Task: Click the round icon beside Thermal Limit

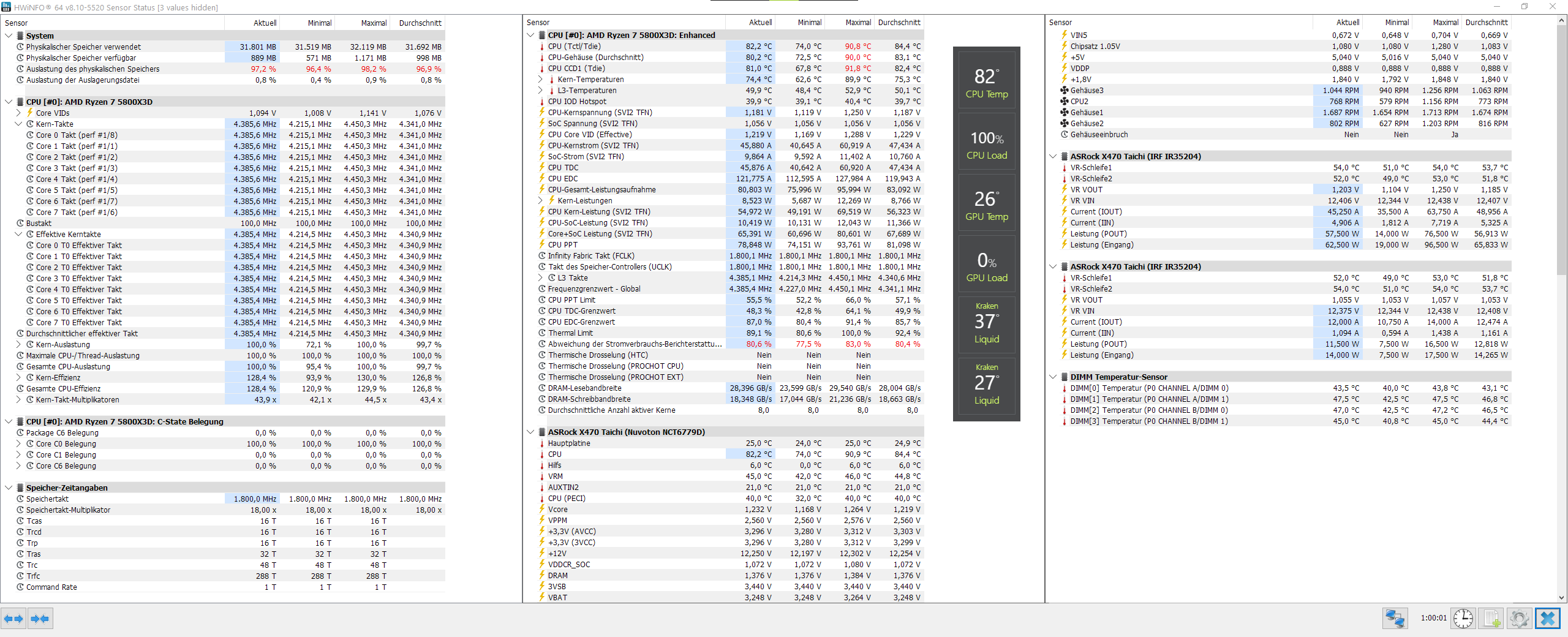Action: [x=542, y=333]
